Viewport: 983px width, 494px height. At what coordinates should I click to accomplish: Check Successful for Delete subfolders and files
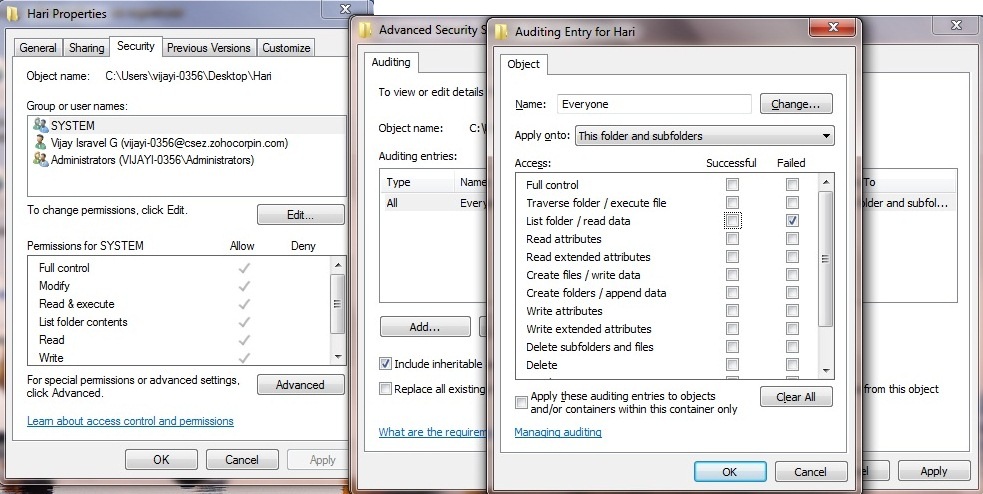click(732, 347)
